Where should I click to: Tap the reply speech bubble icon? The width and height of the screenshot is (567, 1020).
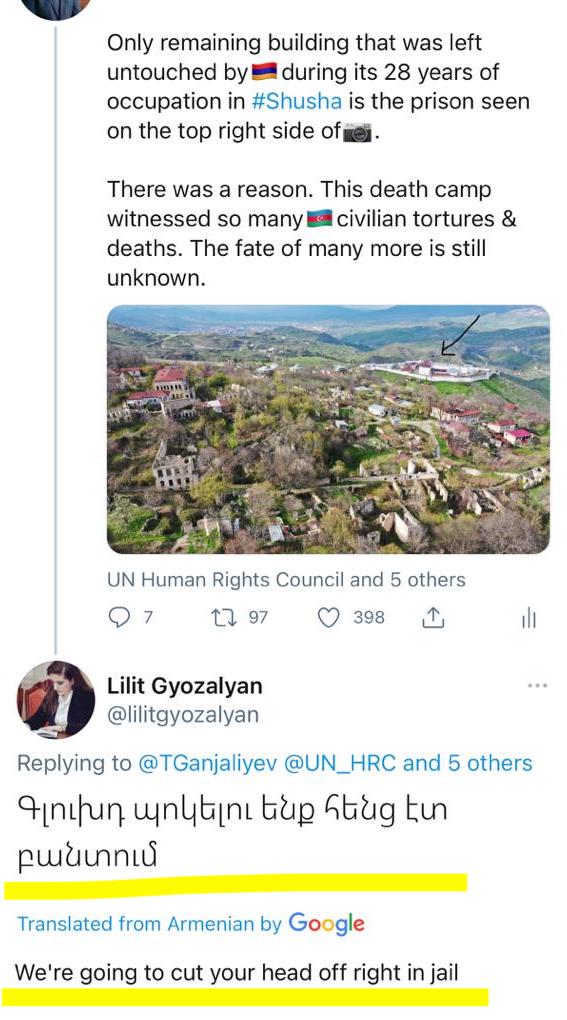click(x=119, y=617)
